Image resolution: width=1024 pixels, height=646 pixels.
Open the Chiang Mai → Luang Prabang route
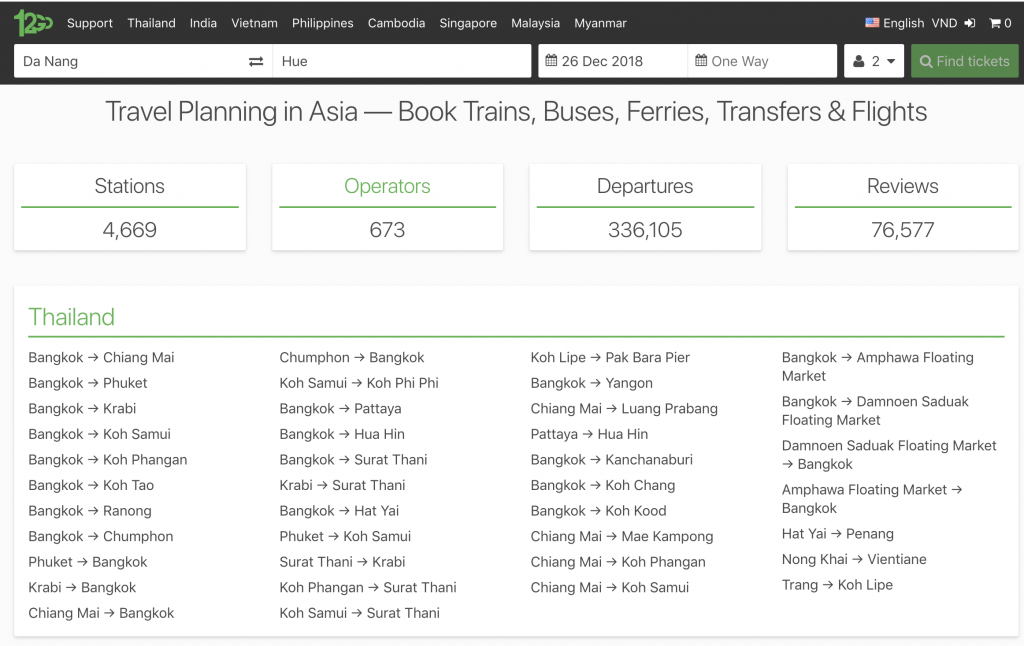click(x=624, y=408)
